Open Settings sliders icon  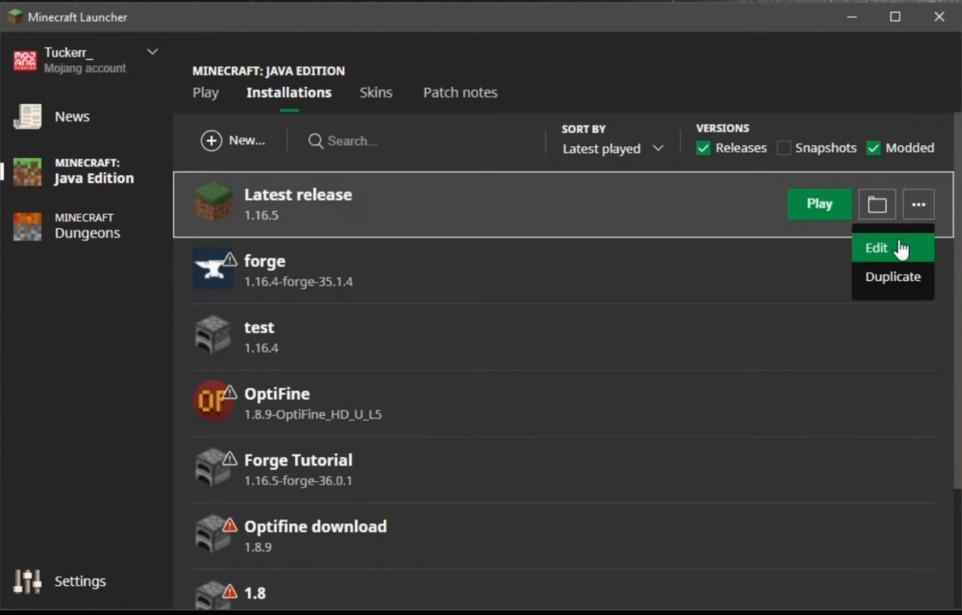pyautogui.click(x=28, y=581)
